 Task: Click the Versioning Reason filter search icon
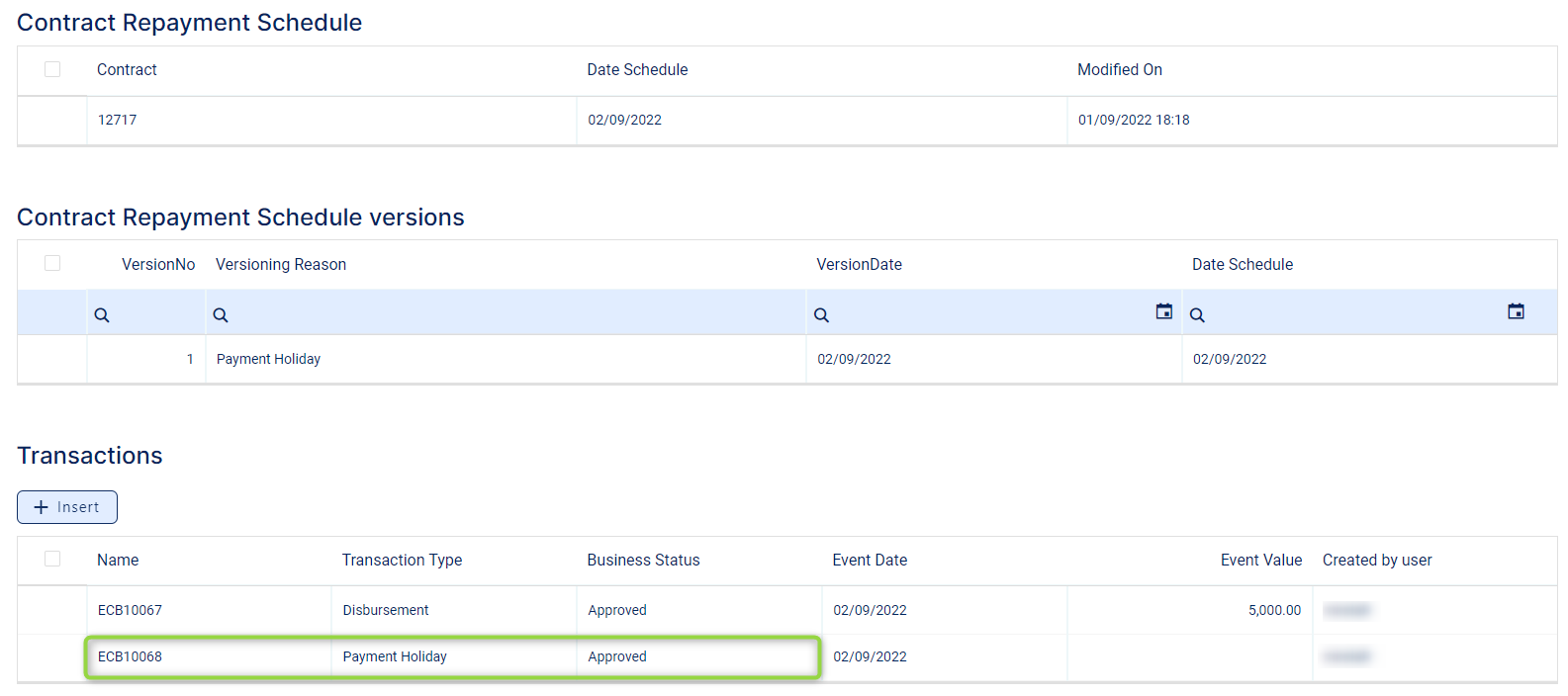click(221, 315)
